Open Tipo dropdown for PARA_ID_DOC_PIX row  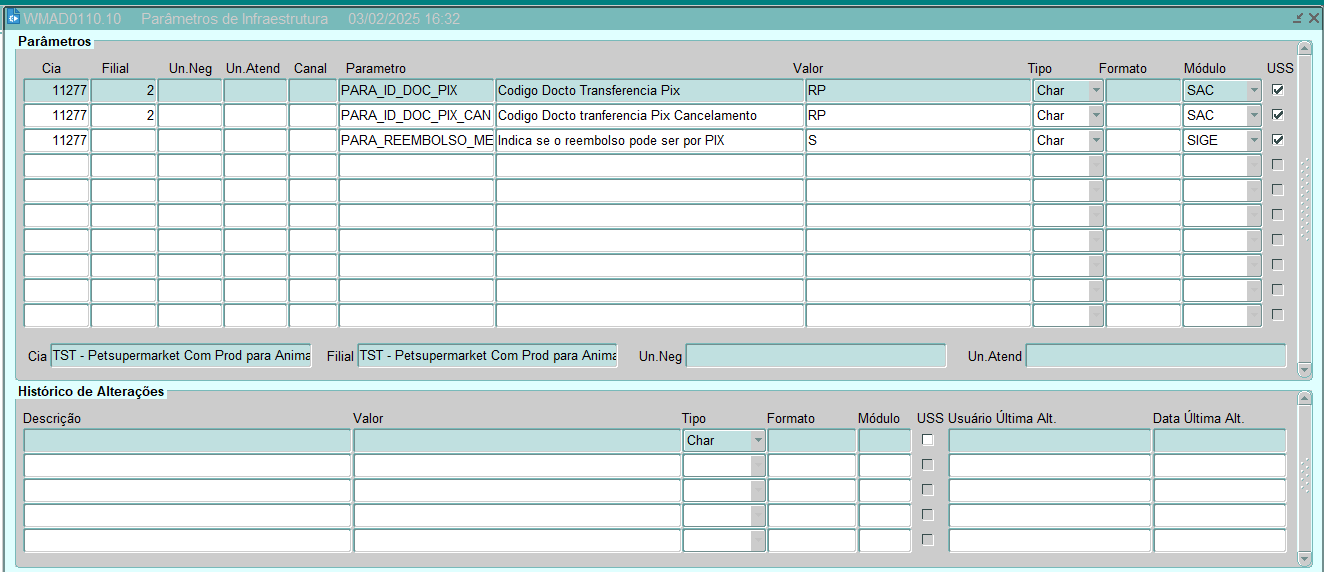click(1095, 90)
